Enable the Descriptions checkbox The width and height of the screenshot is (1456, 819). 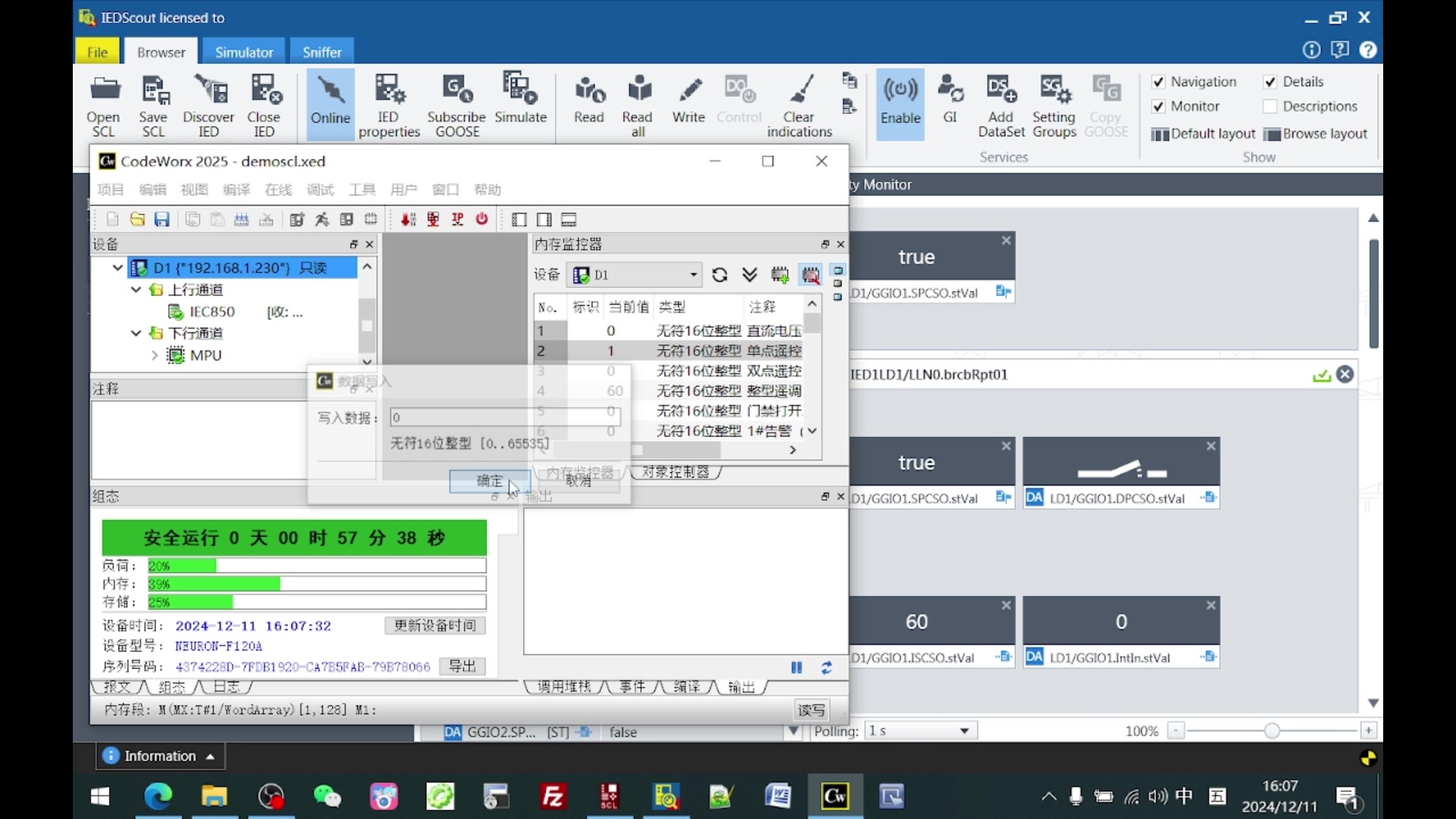pyautogui.click(x=1272, y=106)
